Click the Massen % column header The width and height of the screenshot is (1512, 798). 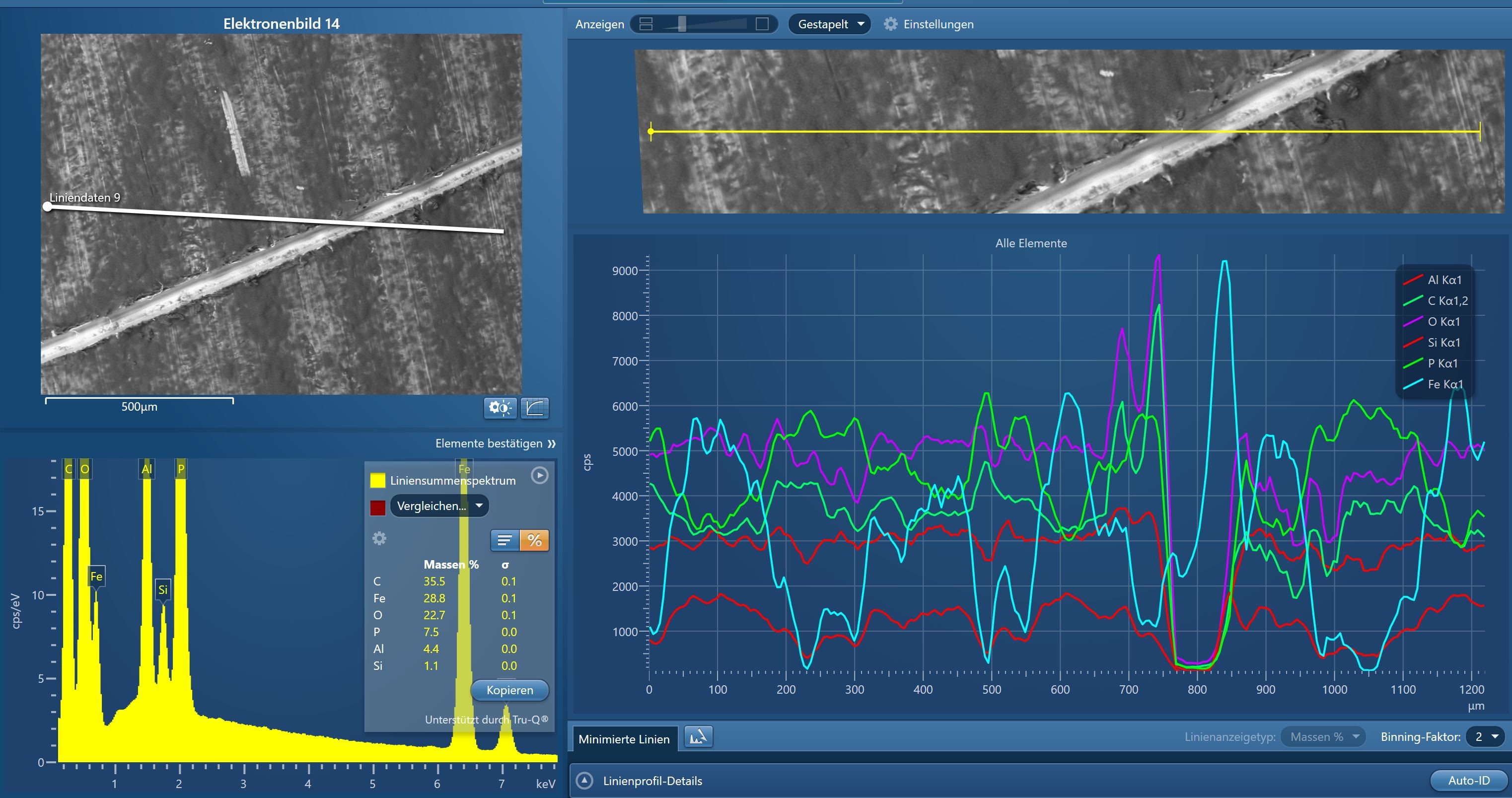(451, 564)
